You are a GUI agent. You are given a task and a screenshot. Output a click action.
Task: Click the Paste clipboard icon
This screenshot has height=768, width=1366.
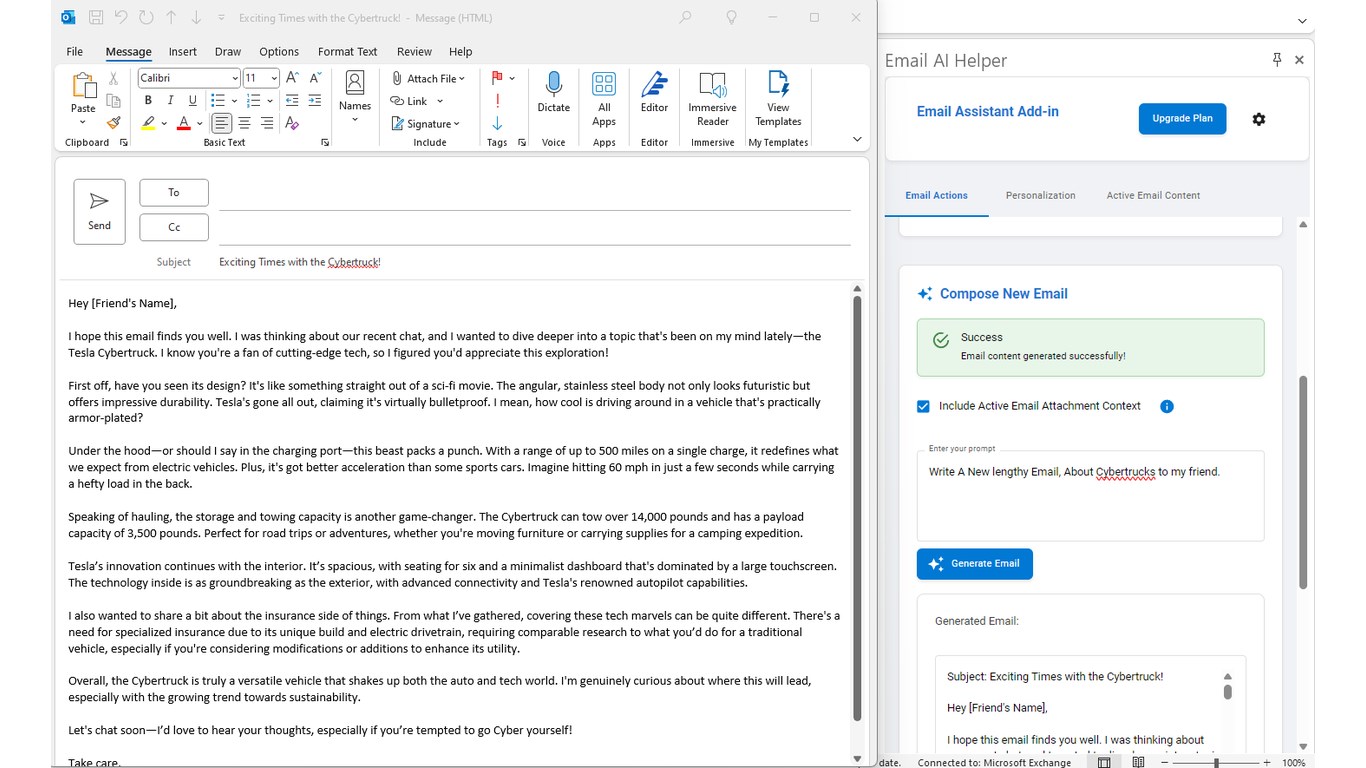(x=83, y=85)
